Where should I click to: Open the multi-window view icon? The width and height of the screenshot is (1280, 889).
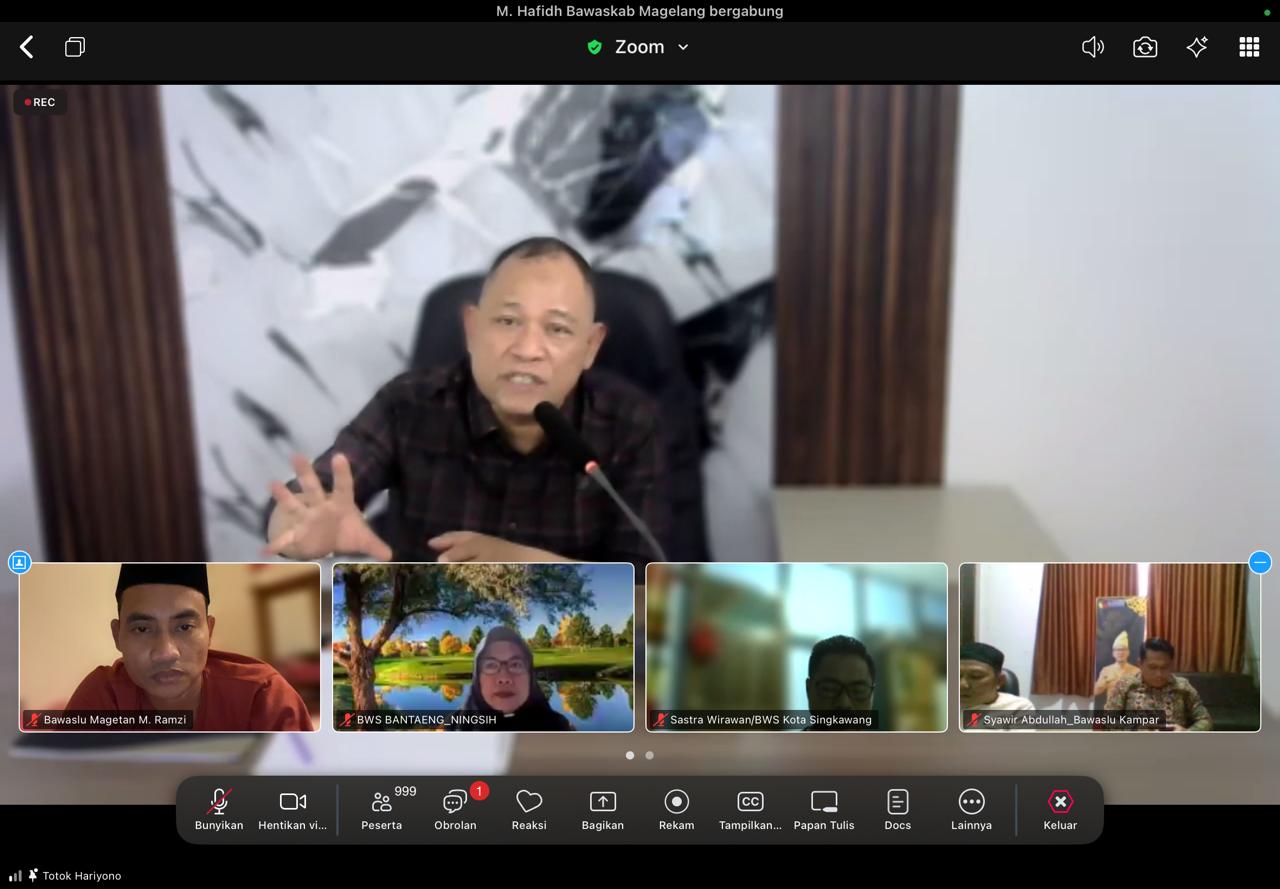(75, 47)
